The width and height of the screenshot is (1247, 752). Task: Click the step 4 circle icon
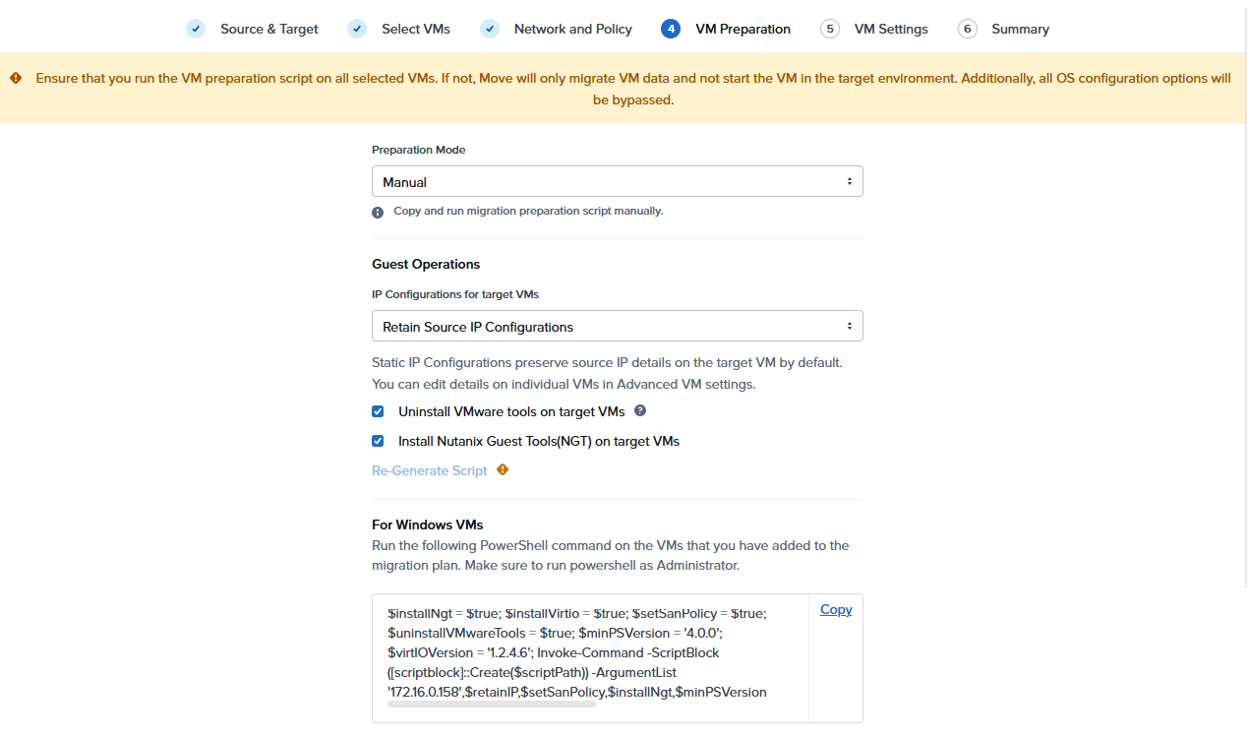670,29
